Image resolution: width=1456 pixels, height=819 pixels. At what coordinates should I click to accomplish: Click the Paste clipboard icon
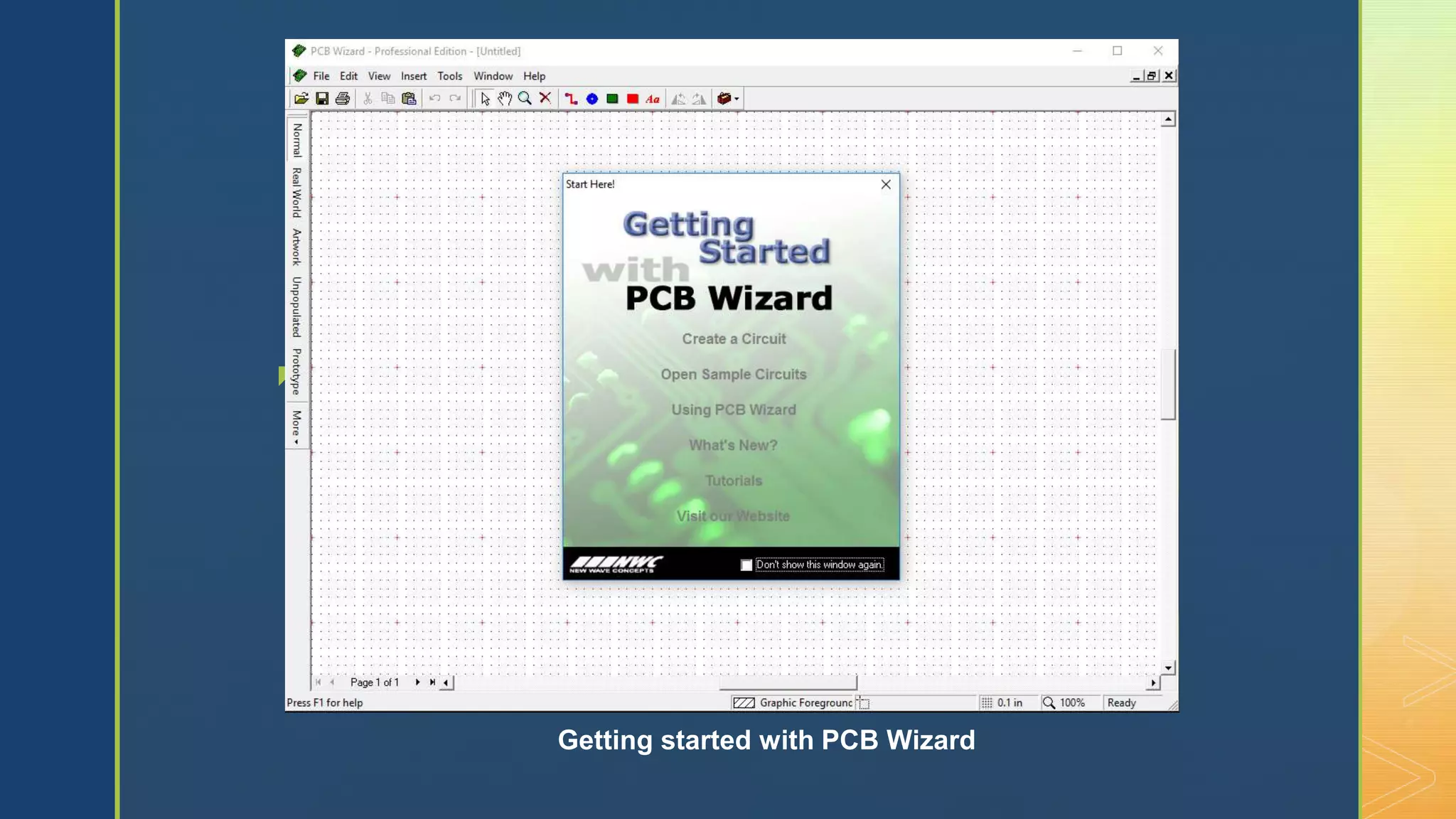point(409,99)
